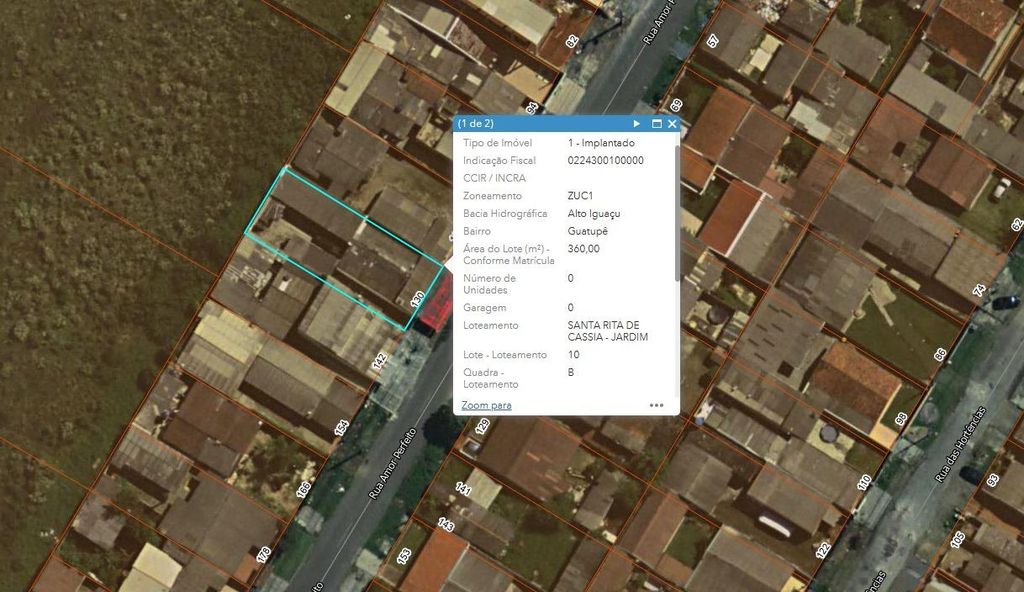Click the lot area value 360,00
Screen dimensions: 1024x592
[x=584, y=248]
